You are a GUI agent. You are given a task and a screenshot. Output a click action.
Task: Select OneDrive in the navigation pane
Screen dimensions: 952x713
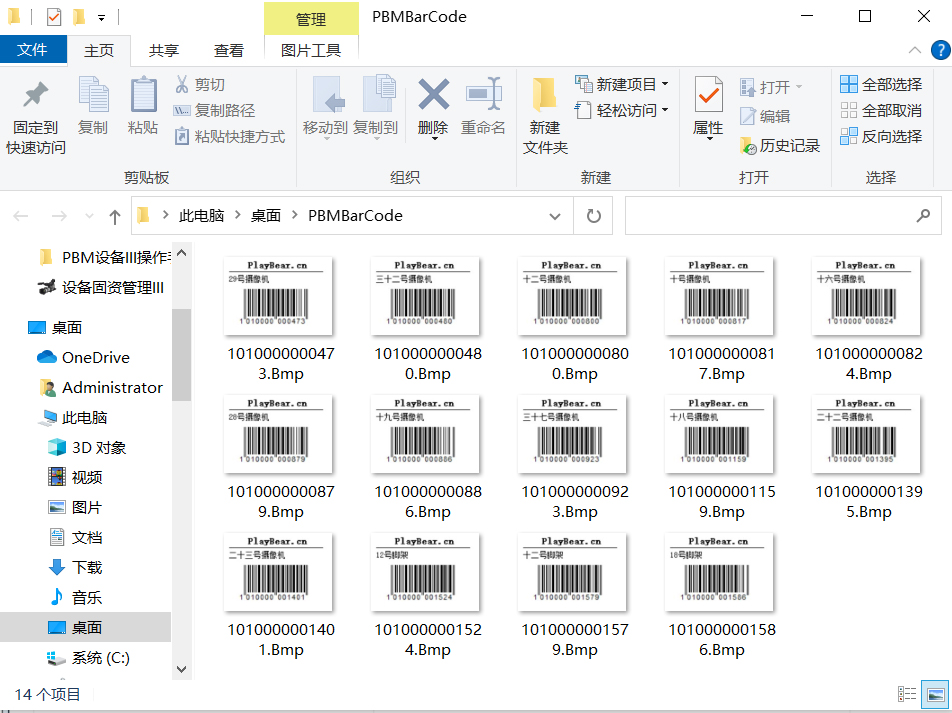tap(95, 358)
